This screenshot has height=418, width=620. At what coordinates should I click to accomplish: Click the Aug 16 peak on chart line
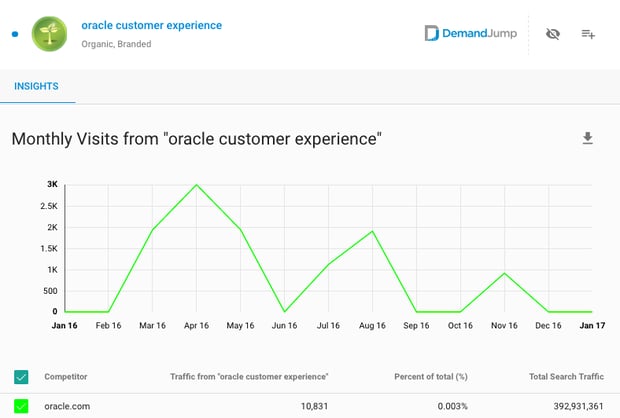click(372, 231)
